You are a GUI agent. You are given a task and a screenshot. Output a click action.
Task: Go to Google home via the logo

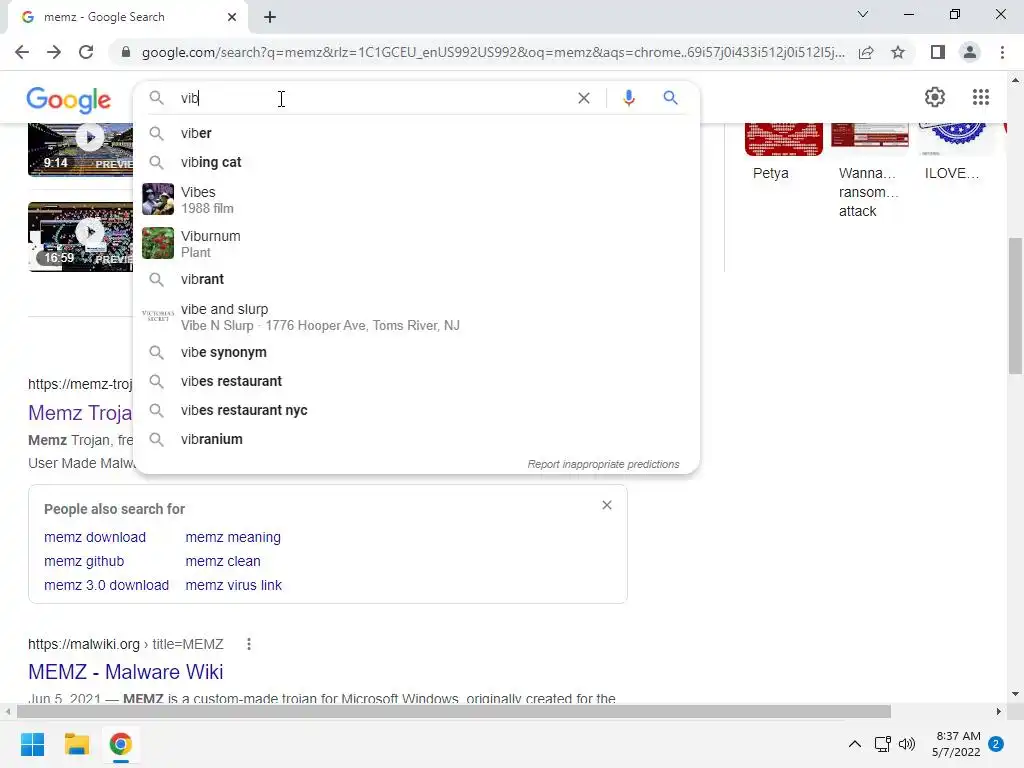pos(69,100)
